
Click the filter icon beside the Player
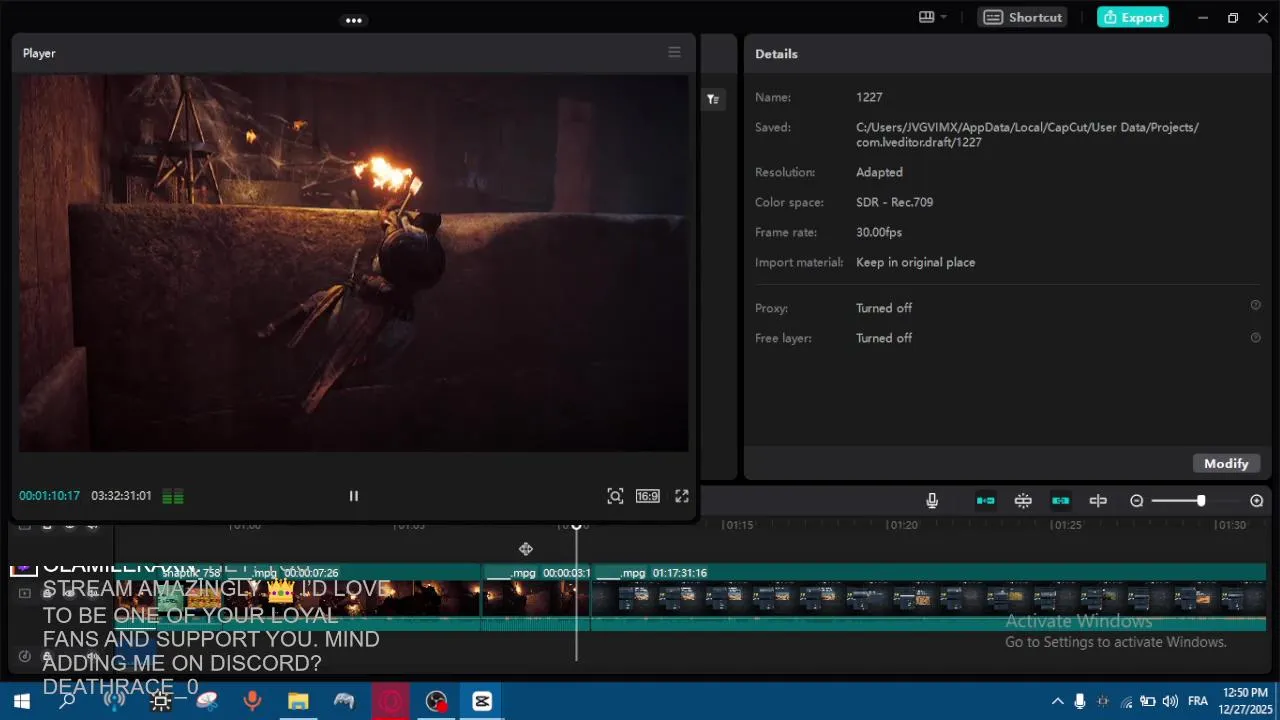coord(713,99)
